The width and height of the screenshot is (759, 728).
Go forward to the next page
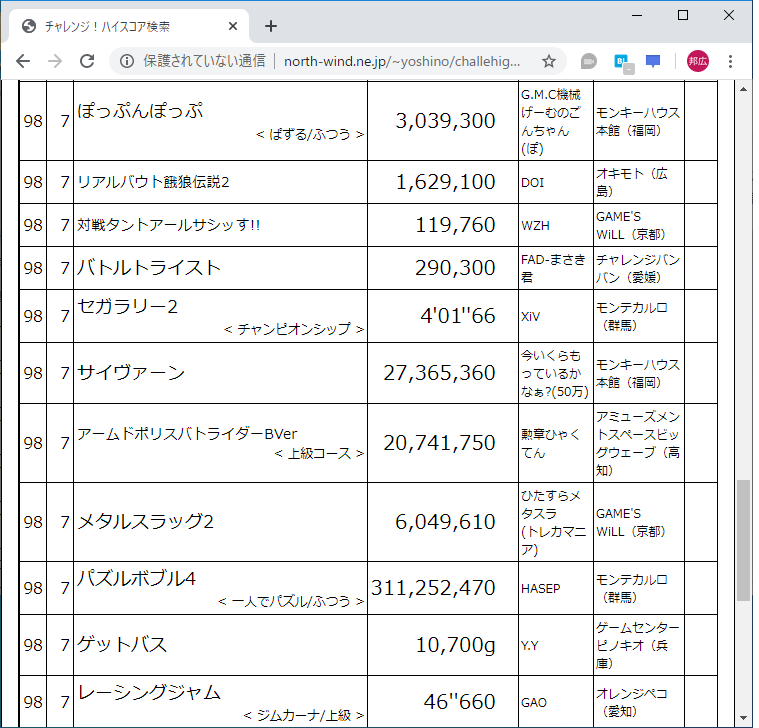(55, 61)
